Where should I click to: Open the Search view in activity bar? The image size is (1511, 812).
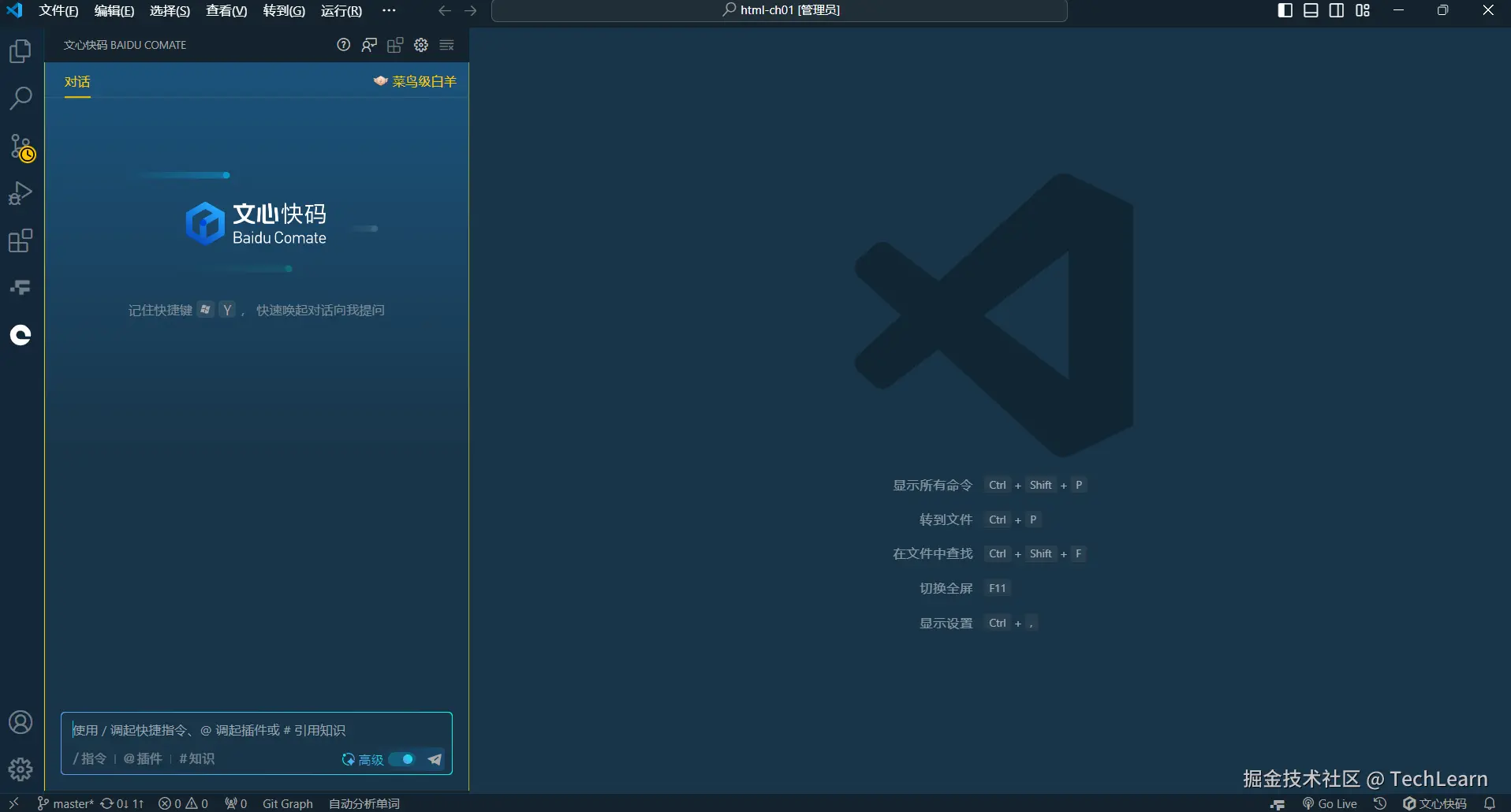(x=21, y=99)
